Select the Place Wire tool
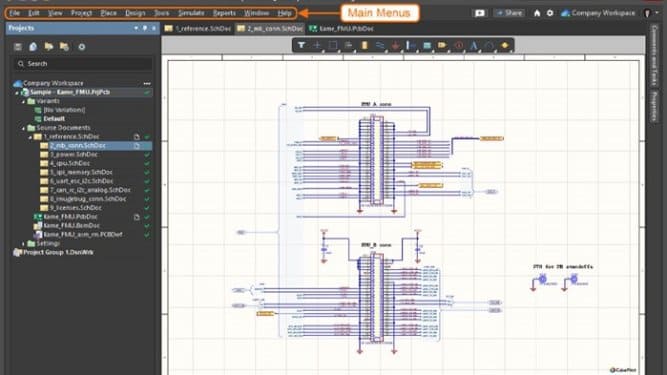 click(x=380, y=45)
